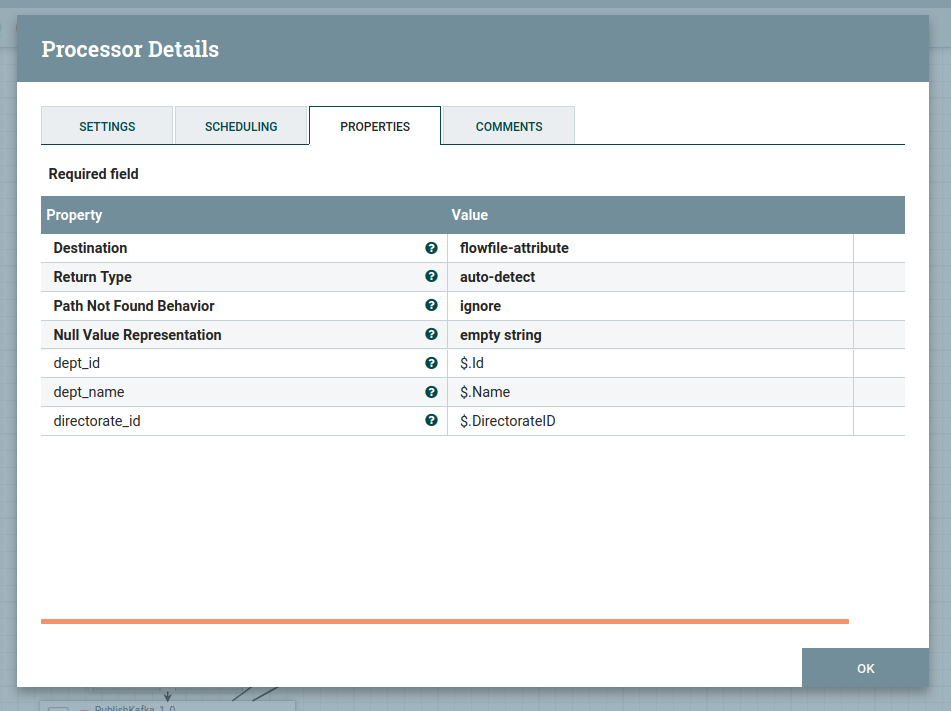This screenshot has height=711, width=951.
Task: Click help icon beside dept_name property
Action: [x=431, y=393]
